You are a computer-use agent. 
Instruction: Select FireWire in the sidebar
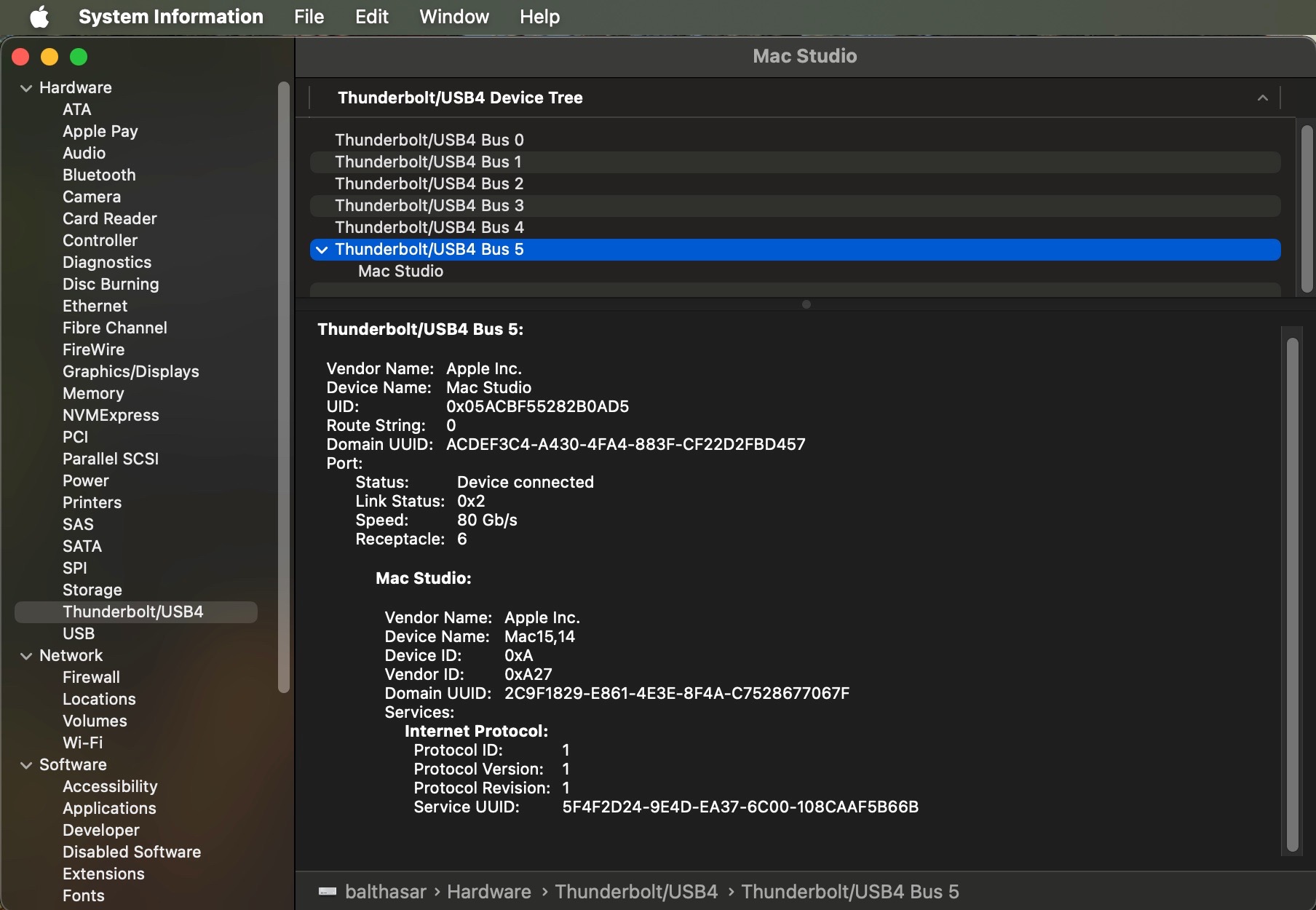coord(93,349)
